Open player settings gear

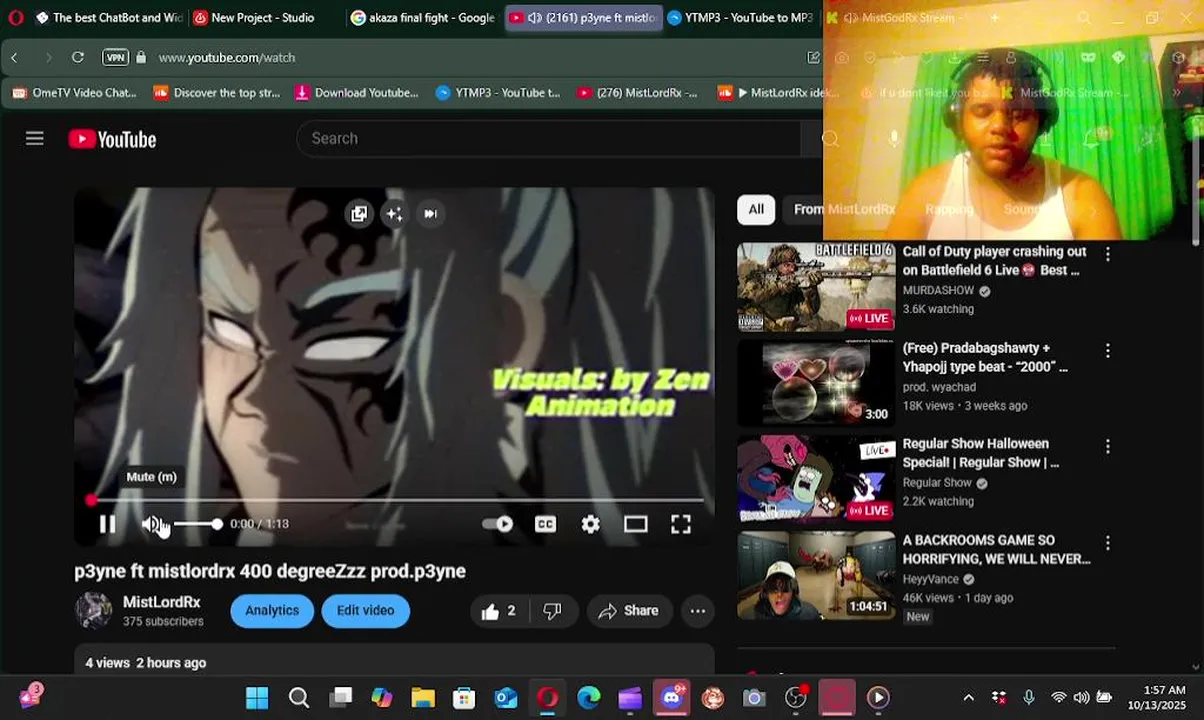point(590,524)
